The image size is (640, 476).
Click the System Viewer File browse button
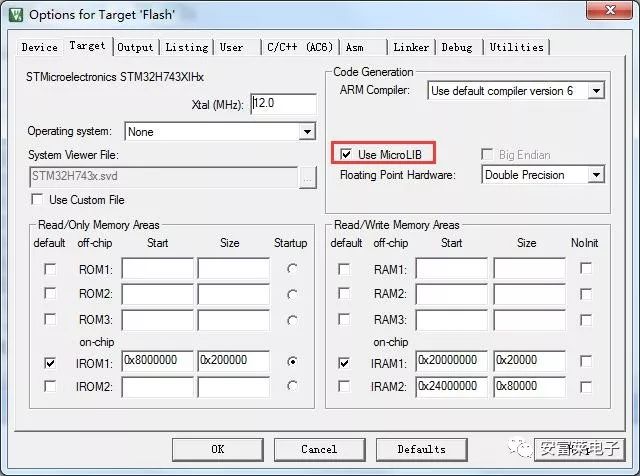(x=307, y=178)
